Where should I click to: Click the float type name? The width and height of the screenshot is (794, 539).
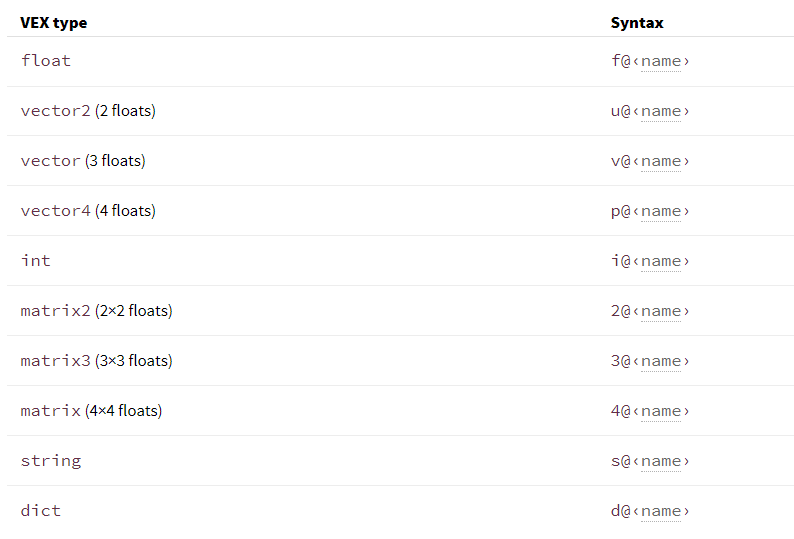pyautogui.click(x=46, y=61)
